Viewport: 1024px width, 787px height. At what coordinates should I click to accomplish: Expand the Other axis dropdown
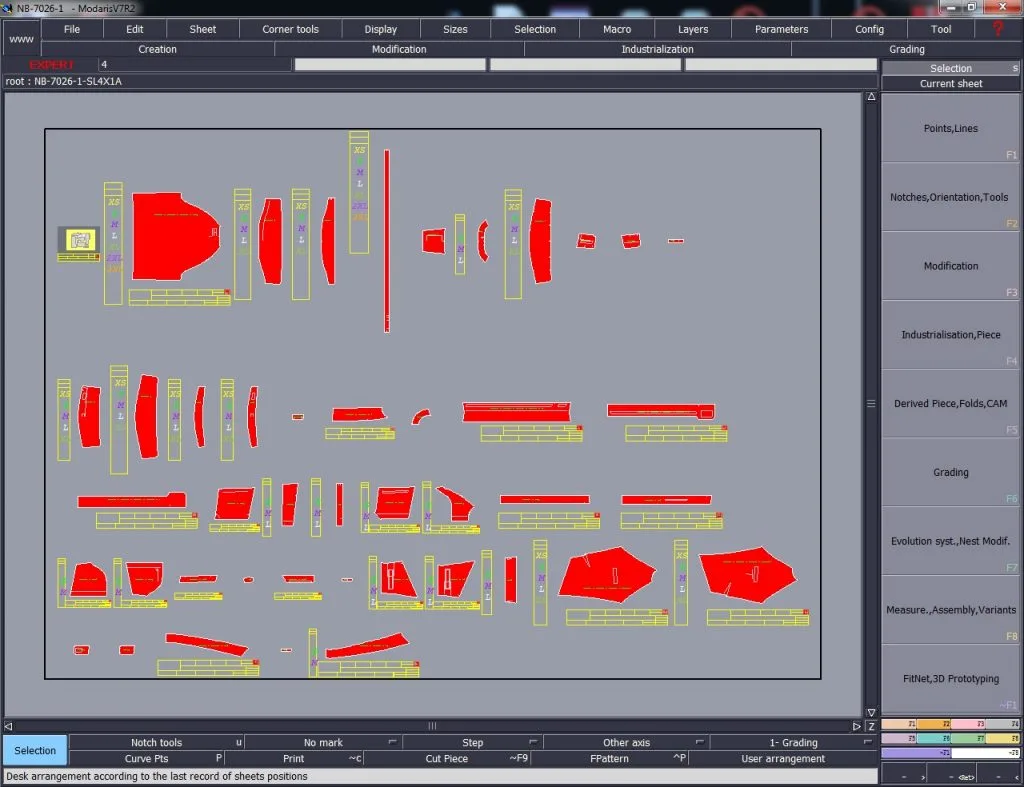click(626, 743)
